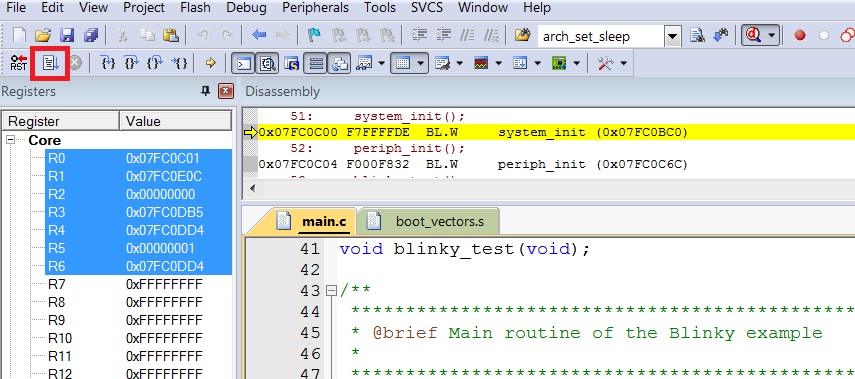Viewport: 855px width, 379px height.
Task: Open the Peripherals menu
Action: pos(316,8)
